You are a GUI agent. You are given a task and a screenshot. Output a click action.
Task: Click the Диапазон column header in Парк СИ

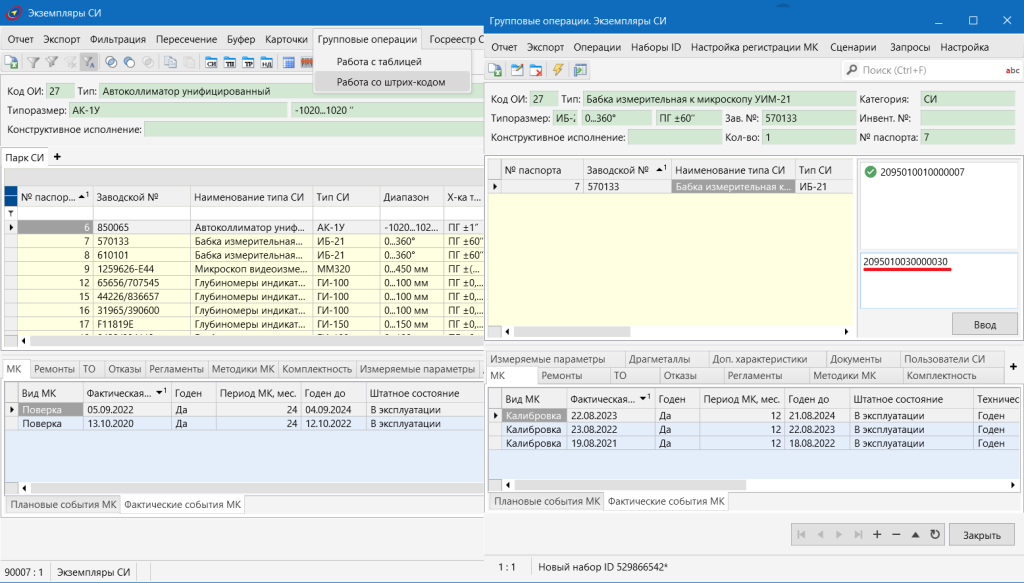click(411, 197)
